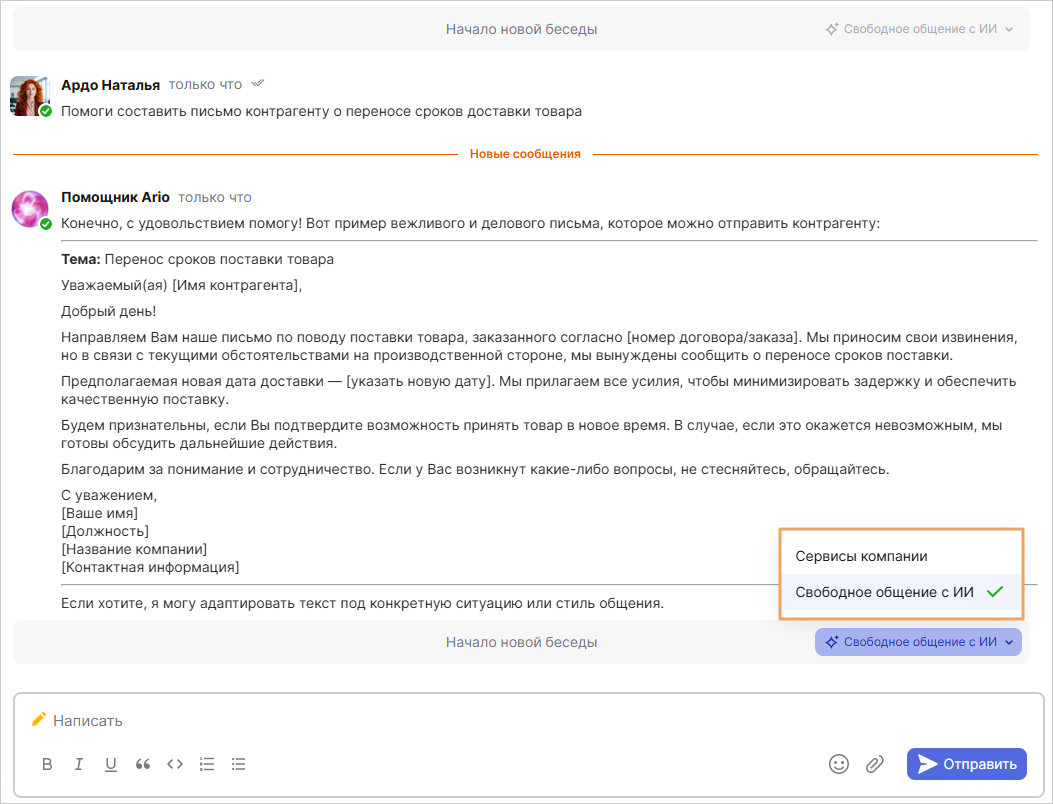This screenshot has height=804, width=1053.
Task: Open the Помощник Ario bot avatar
Action: [x=29, y=209]
